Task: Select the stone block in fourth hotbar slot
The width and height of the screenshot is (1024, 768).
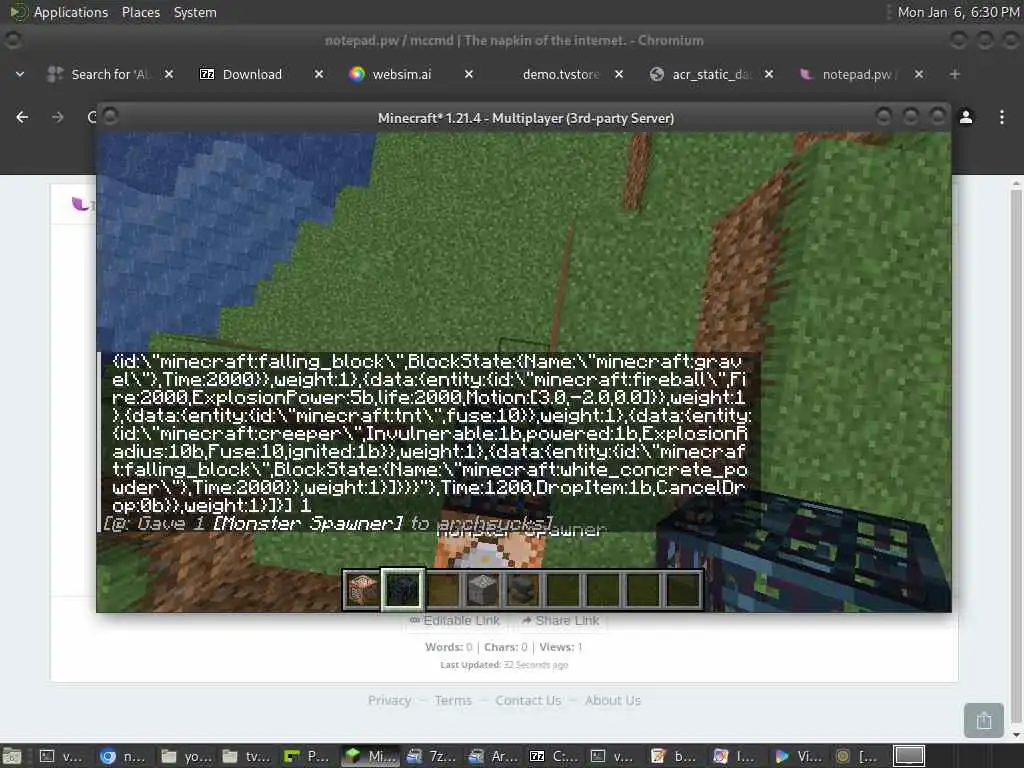Action: pyautogui.click(x=483, y=589)
